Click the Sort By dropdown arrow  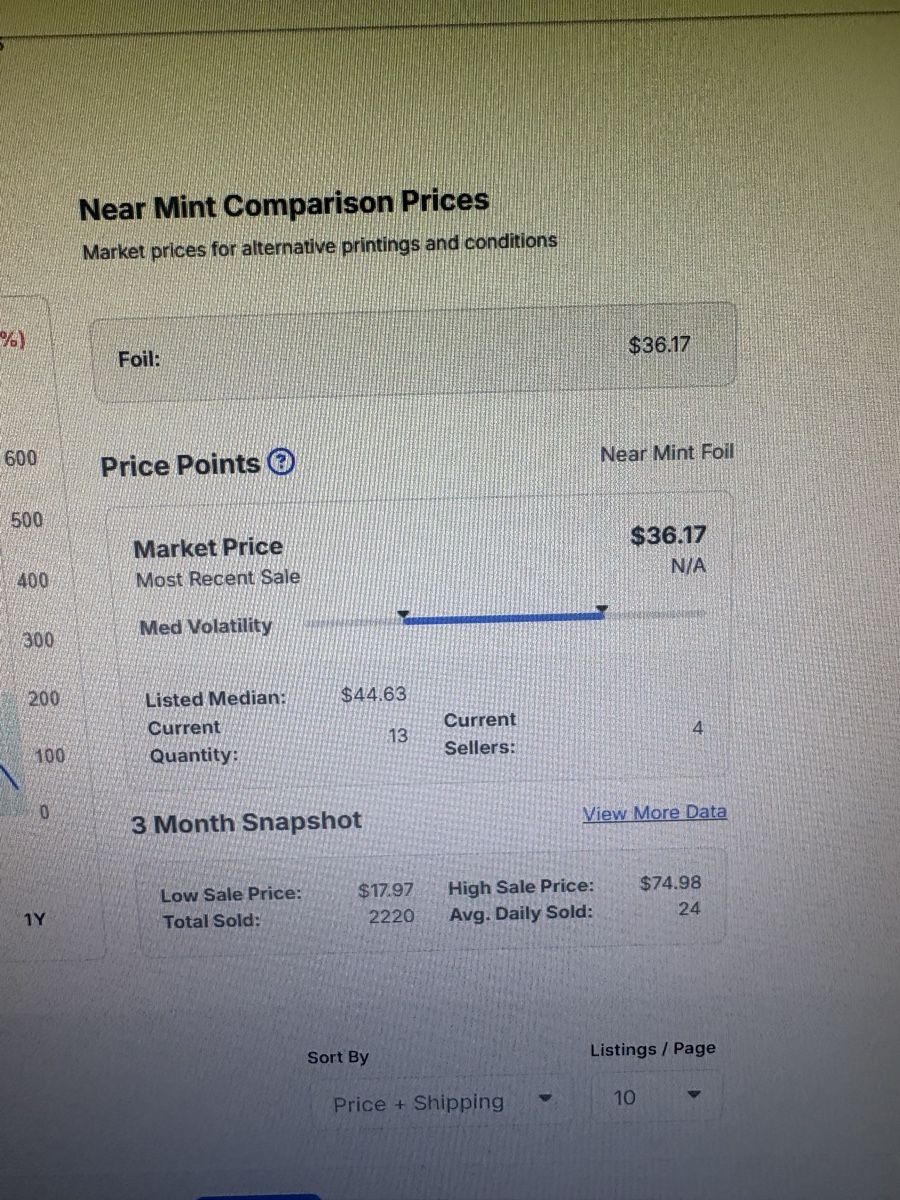pyautogui.click(x=545, y=1098)
